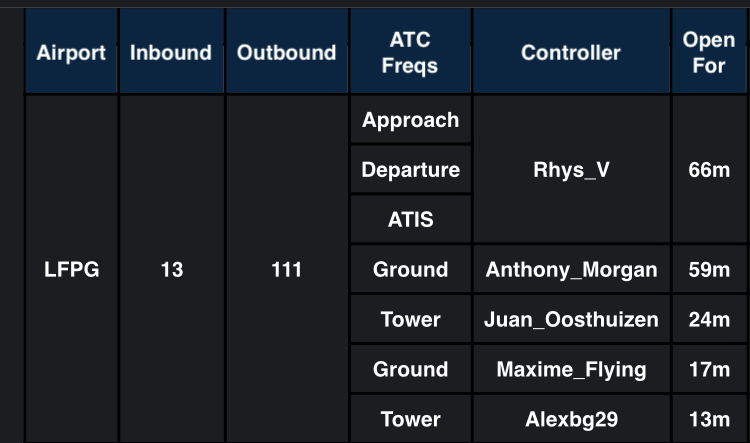
Task: Select the ATC Freqs column header
Action: pos(410,53)
